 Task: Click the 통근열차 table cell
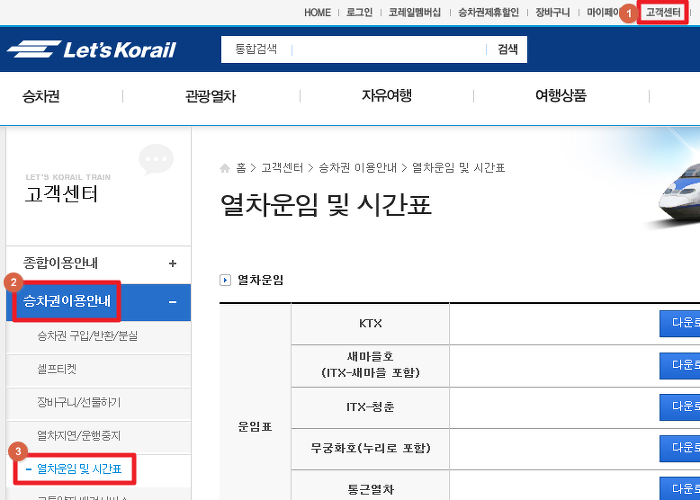371,486
